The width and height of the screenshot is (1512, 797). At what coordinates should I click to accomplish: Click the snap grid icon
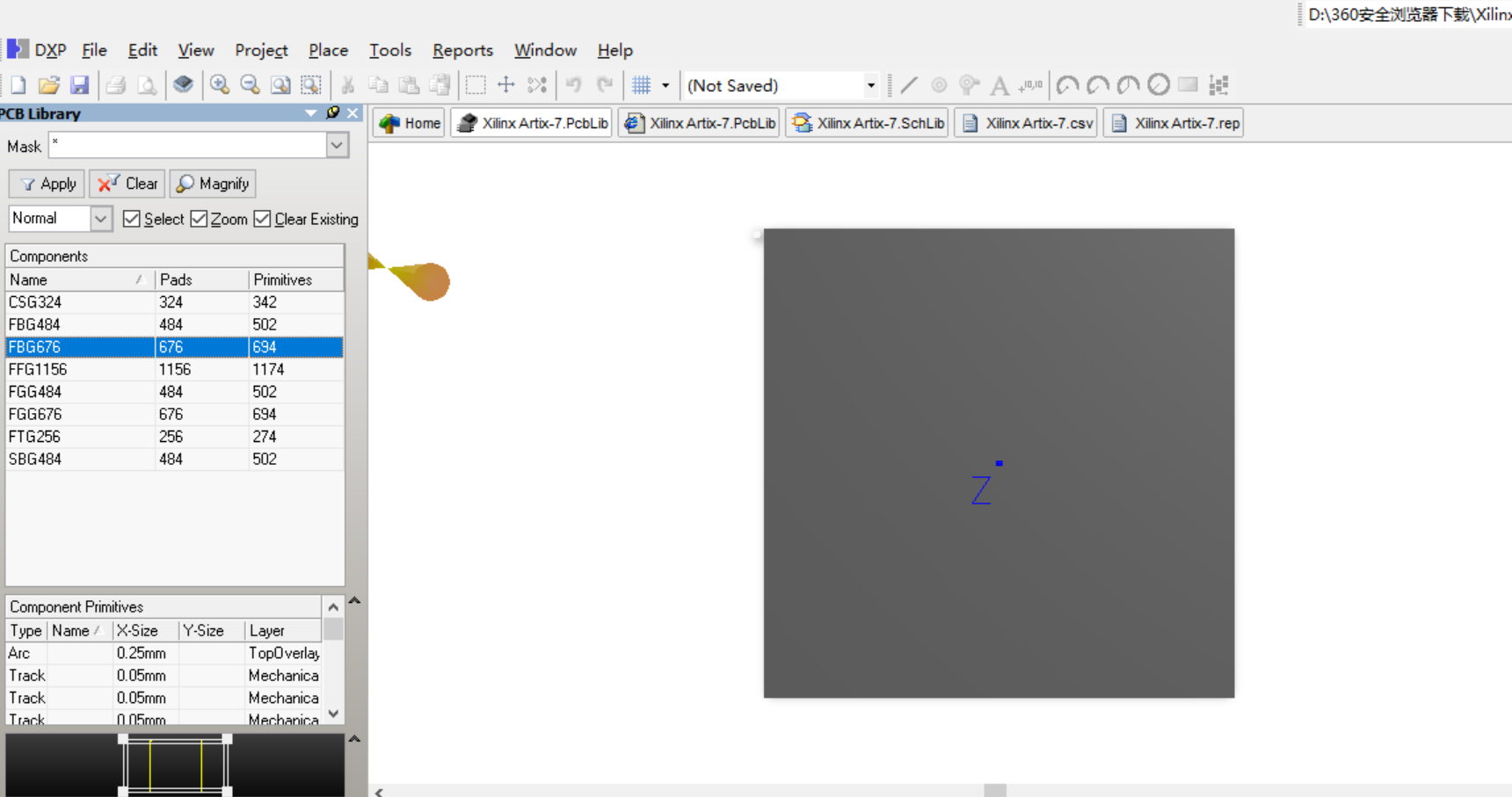tap(642, 85)
